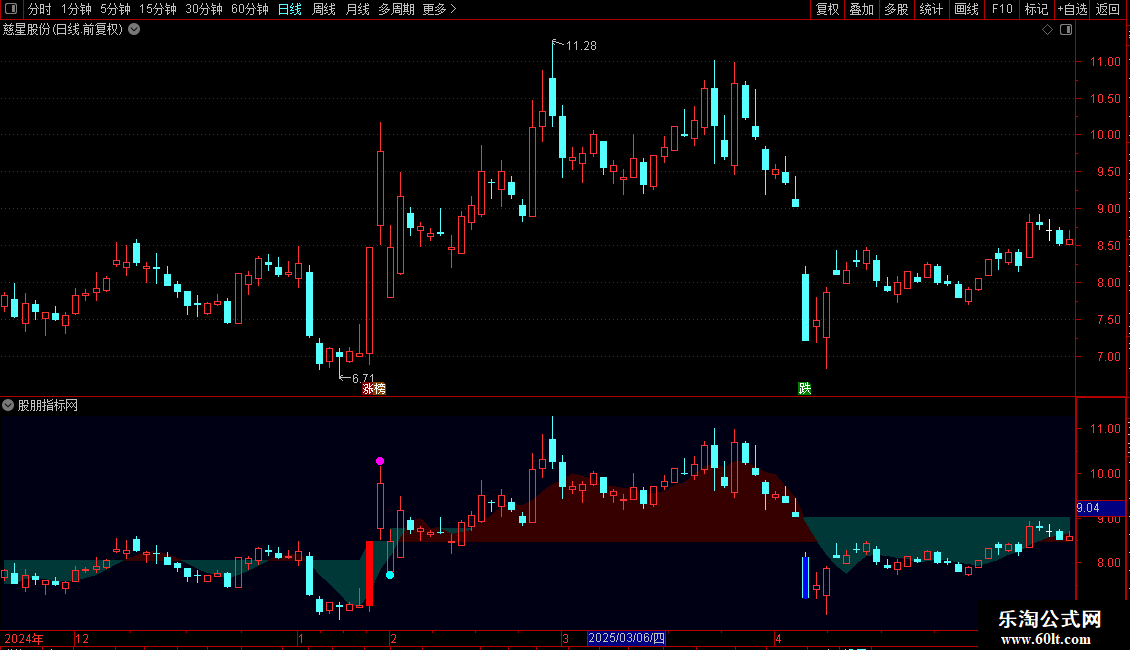The height and width of the screenshot is (650, 1130).
Task: Click month 4 on the time axis
Action: [x=778, y=638]
